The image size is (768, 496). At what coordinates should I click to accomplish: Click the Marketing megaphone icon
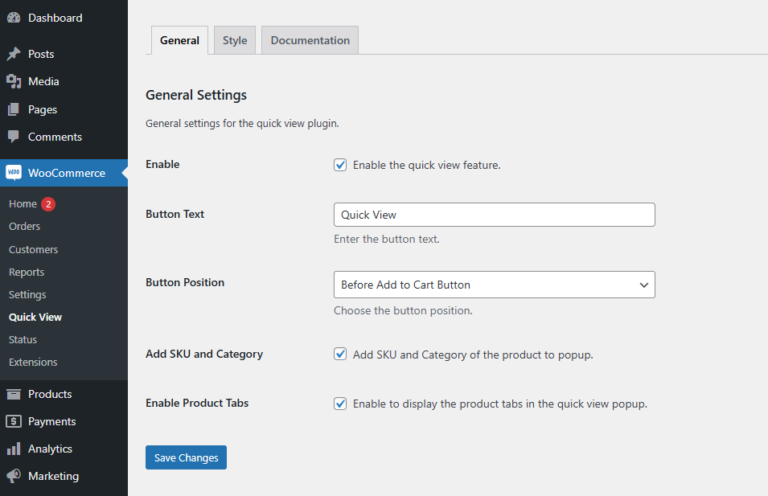(14, 475)
